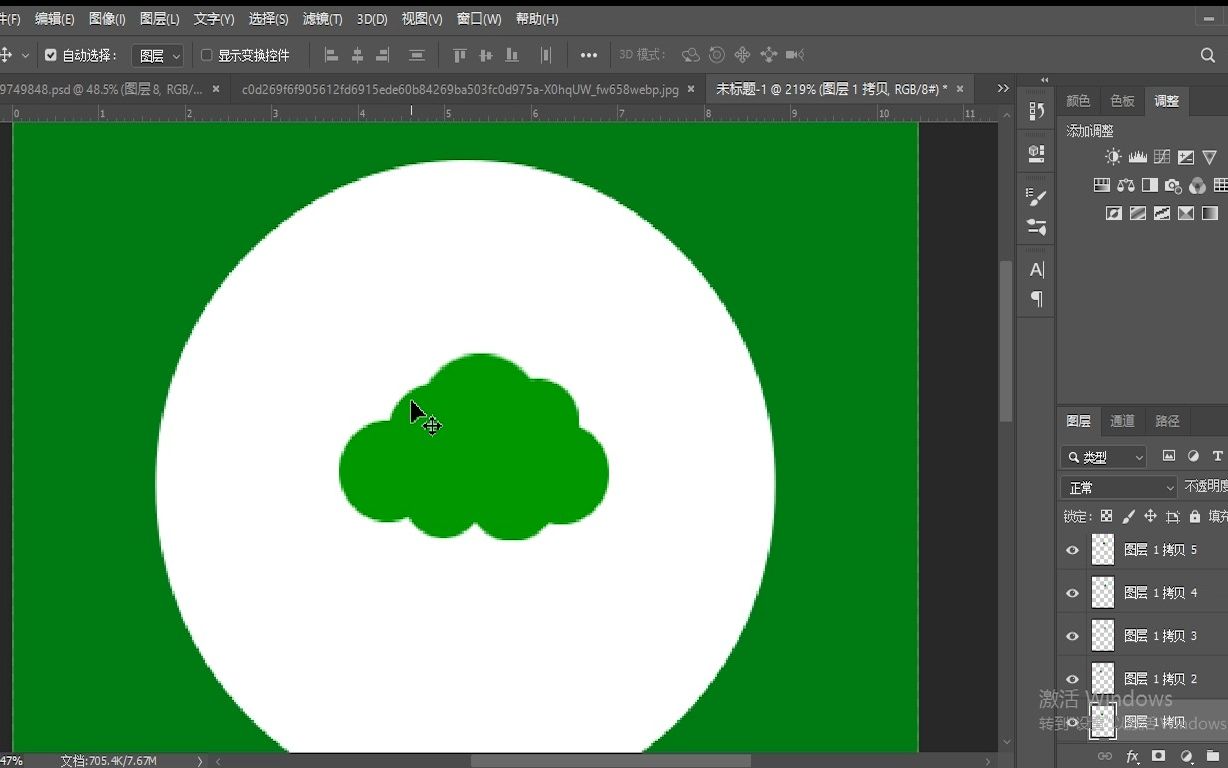The height and width of the screenshot is (768, 1228).
Task: Add a Brightness/Contrast adjustment
Action: [1113, 157]
